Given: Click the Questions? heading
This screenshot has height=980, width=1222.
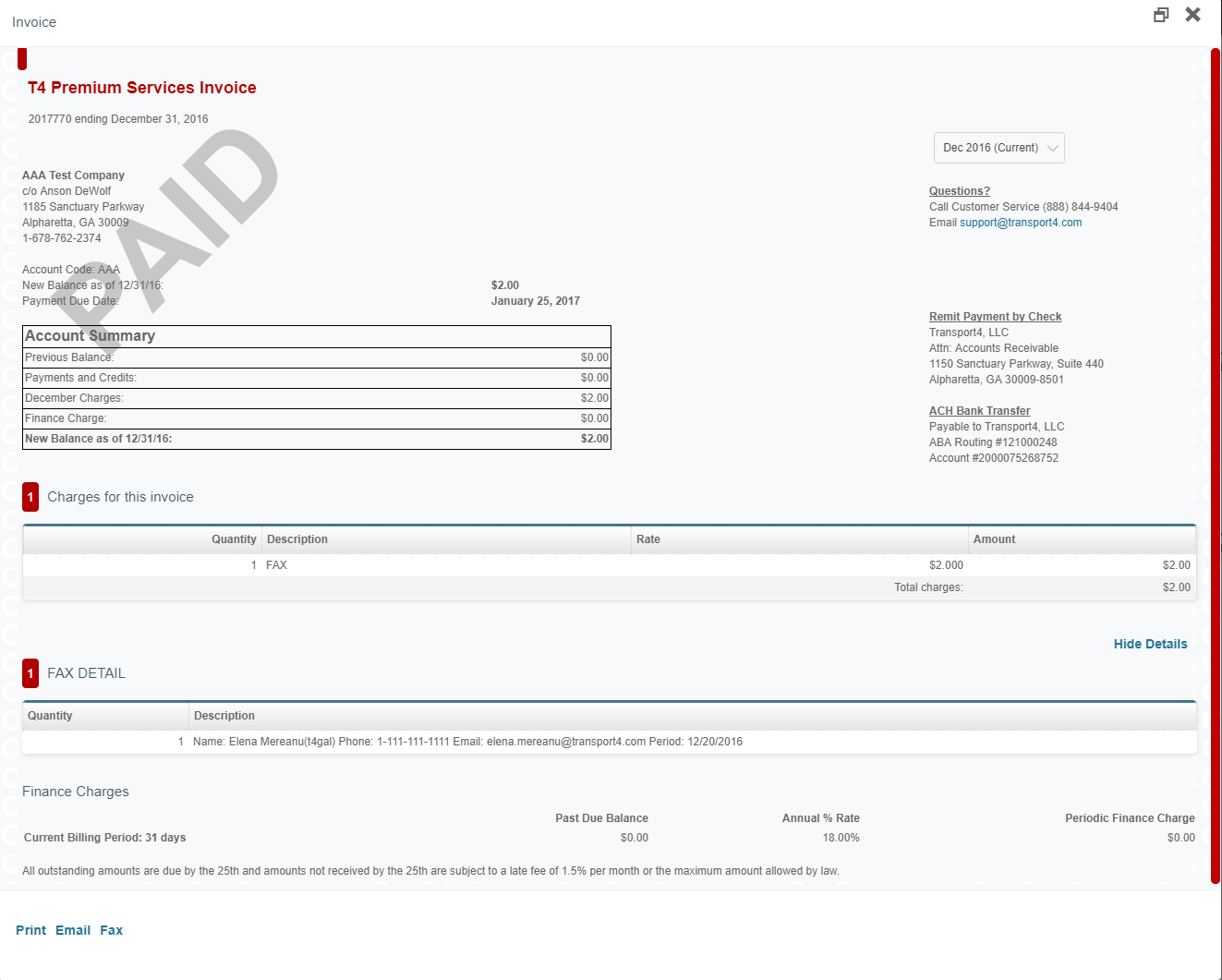Looking at the screenshot, I should tap(959, 191).
